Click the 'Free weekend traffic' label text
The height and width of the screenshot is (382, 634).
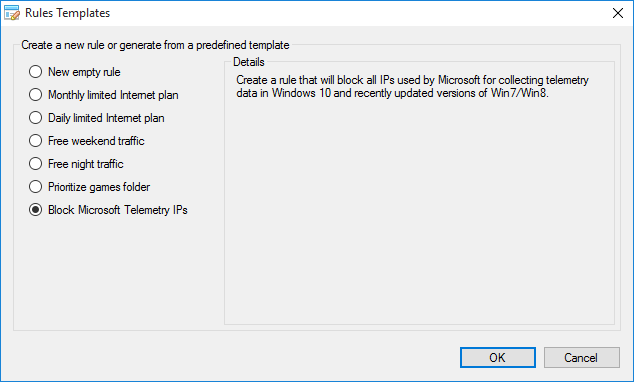[x=96, y=141]
